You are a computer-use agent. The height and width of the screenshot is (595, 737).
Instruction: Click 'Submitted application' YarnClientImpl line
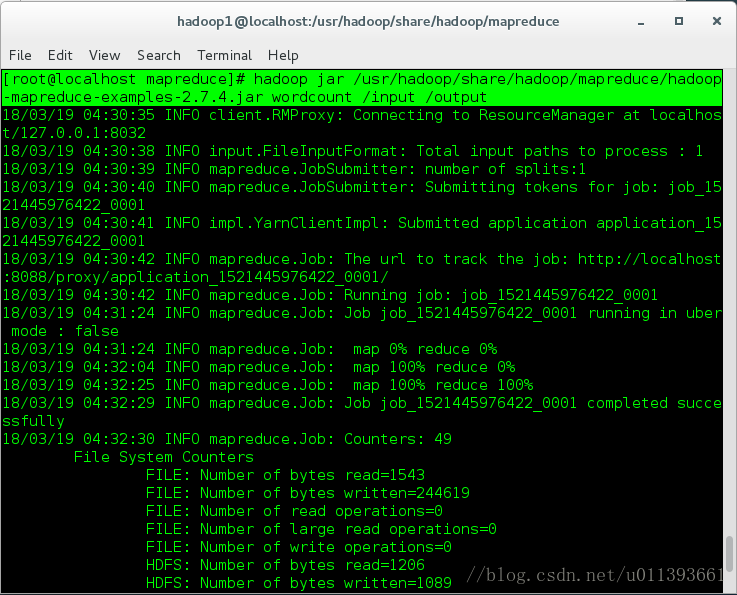tap(362, 223)
